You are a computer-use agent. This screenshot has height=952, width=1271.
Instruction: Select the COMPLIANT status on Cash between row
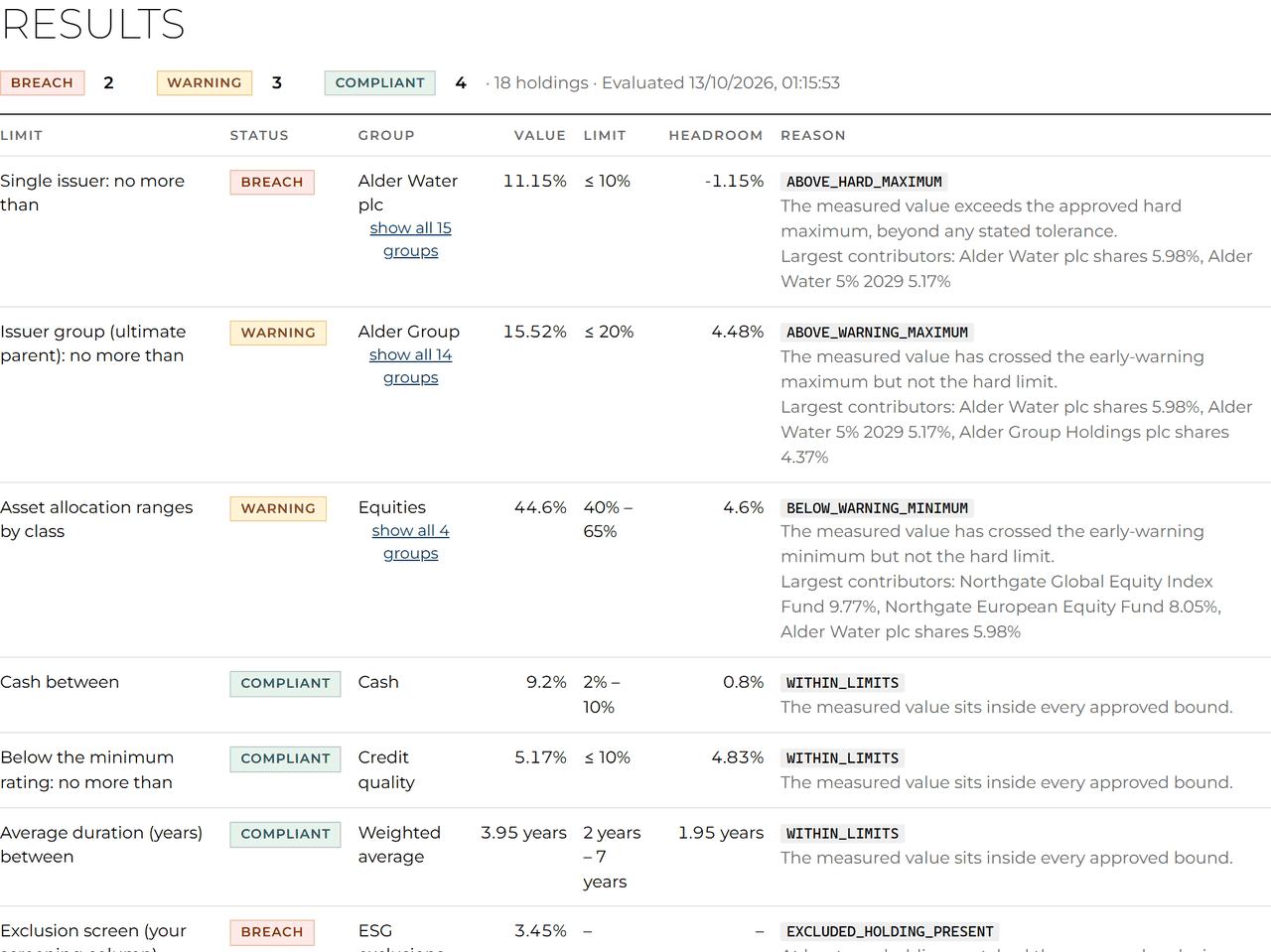(285, 683)
